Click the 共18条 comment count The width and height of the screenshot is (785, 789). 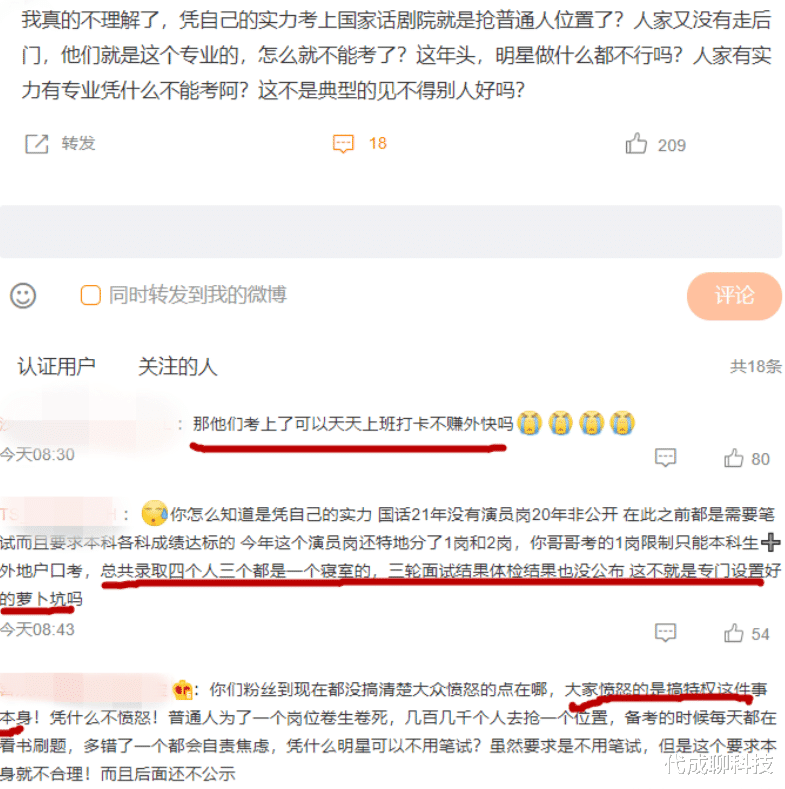[756, 367]
